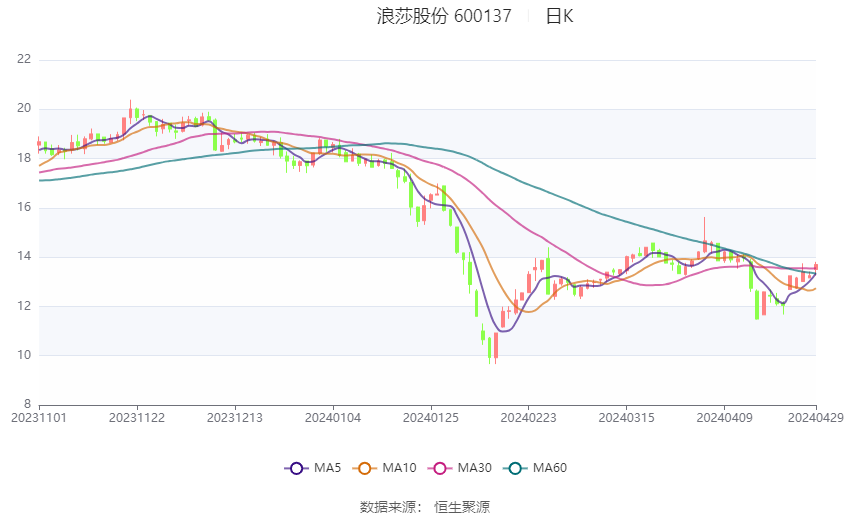Image resolution: width=850 pixels, height=517 pixels.
Task: Select the 20240223 date axis label
Action: tap(529, 418)
